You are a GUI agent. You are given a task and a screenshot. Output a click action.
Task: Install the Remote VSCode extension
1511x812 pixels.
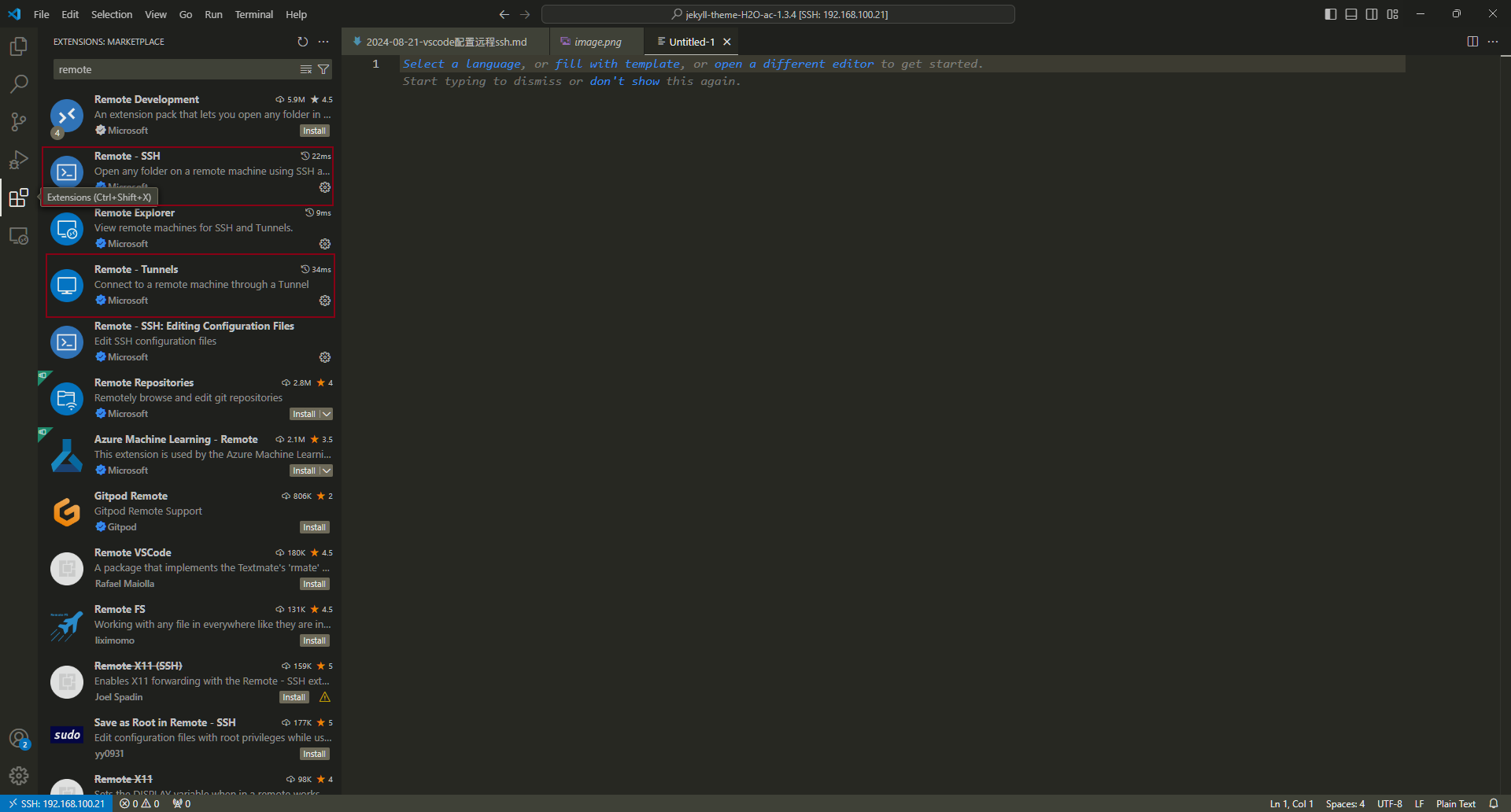pyautogui.click(x=314, y=584)
